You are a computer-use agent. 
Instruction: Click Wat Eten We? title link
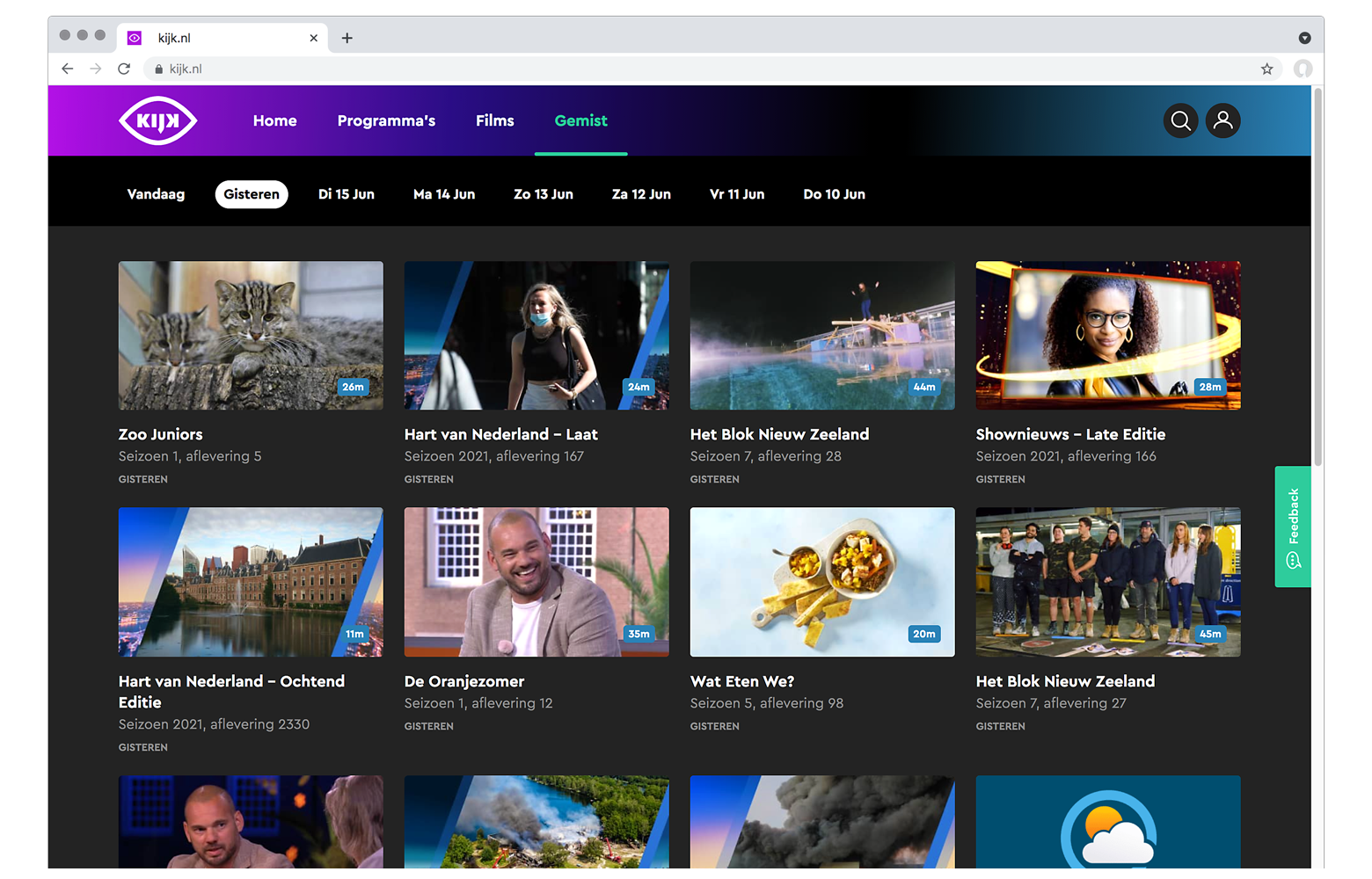coord(742,681)
